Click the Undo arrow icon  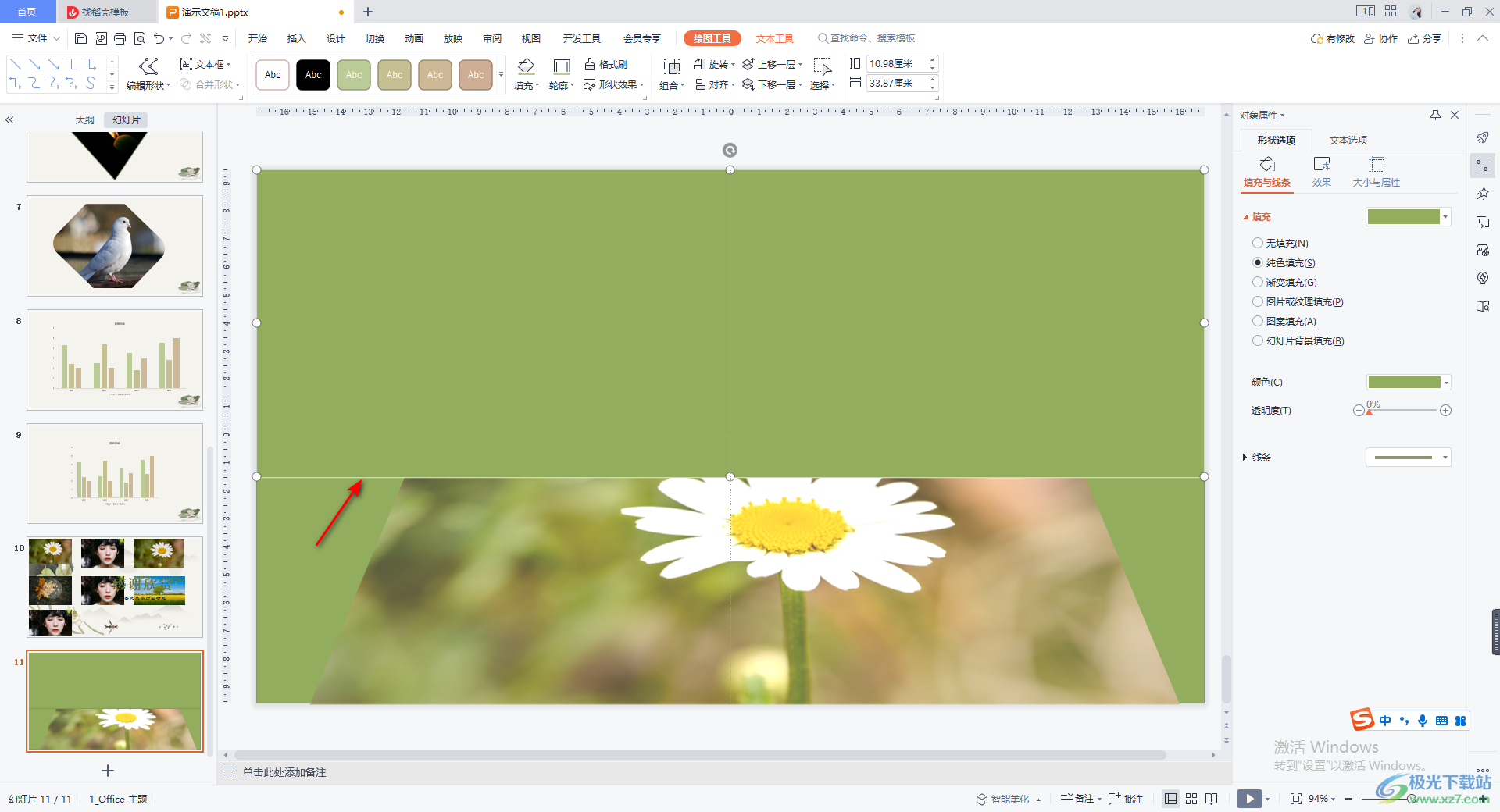[x=159, y=38]
